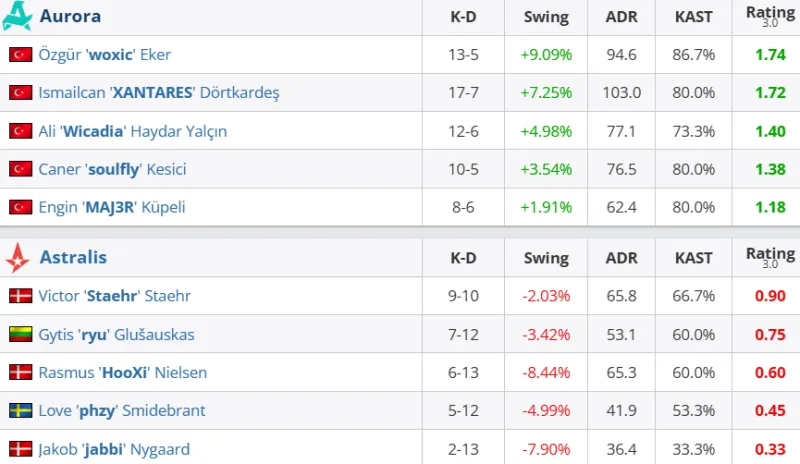Click the Lithuanian flag beside ryu
This screenshot has width=800, height=464.
(x=20, y=334)
